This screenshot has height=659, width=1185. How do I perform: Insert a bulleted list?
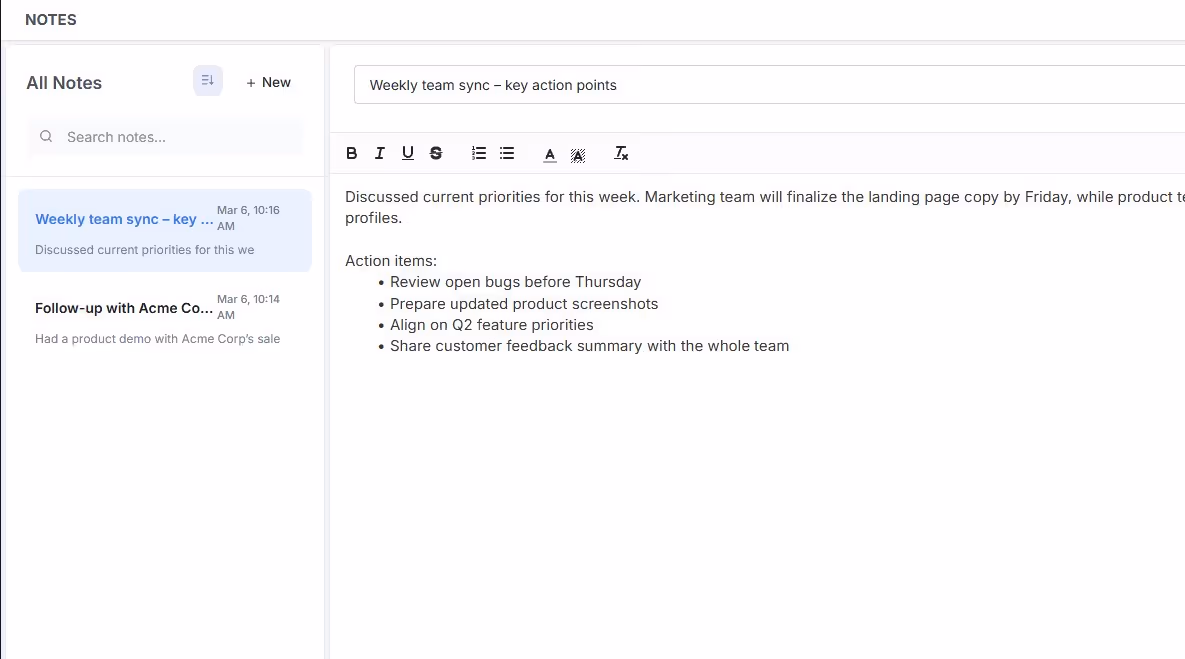click(x=507, y=153)
